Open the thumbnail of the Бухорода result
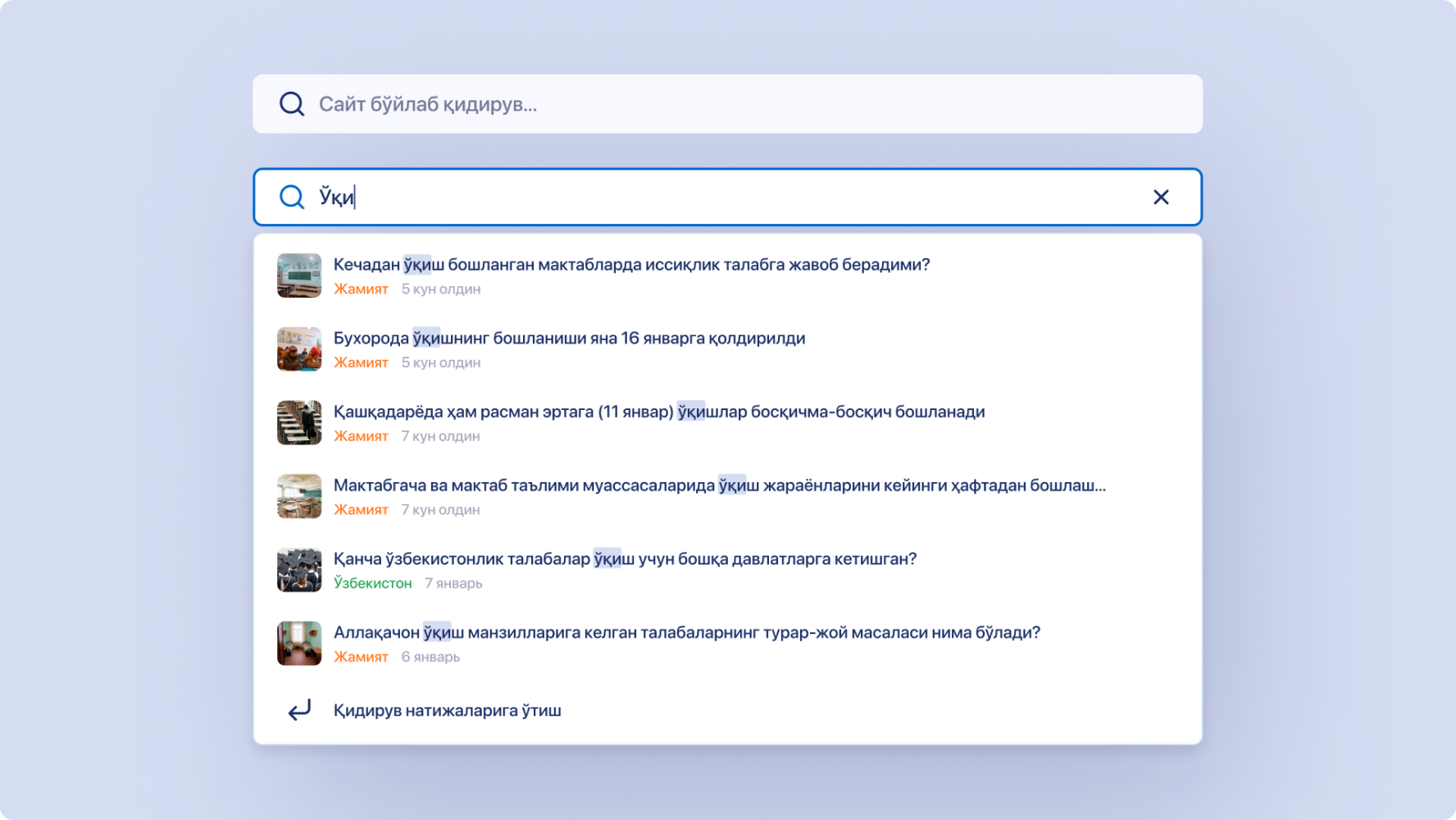The width and height of the screenshot is (1456, 820). (x=299, y=349)
